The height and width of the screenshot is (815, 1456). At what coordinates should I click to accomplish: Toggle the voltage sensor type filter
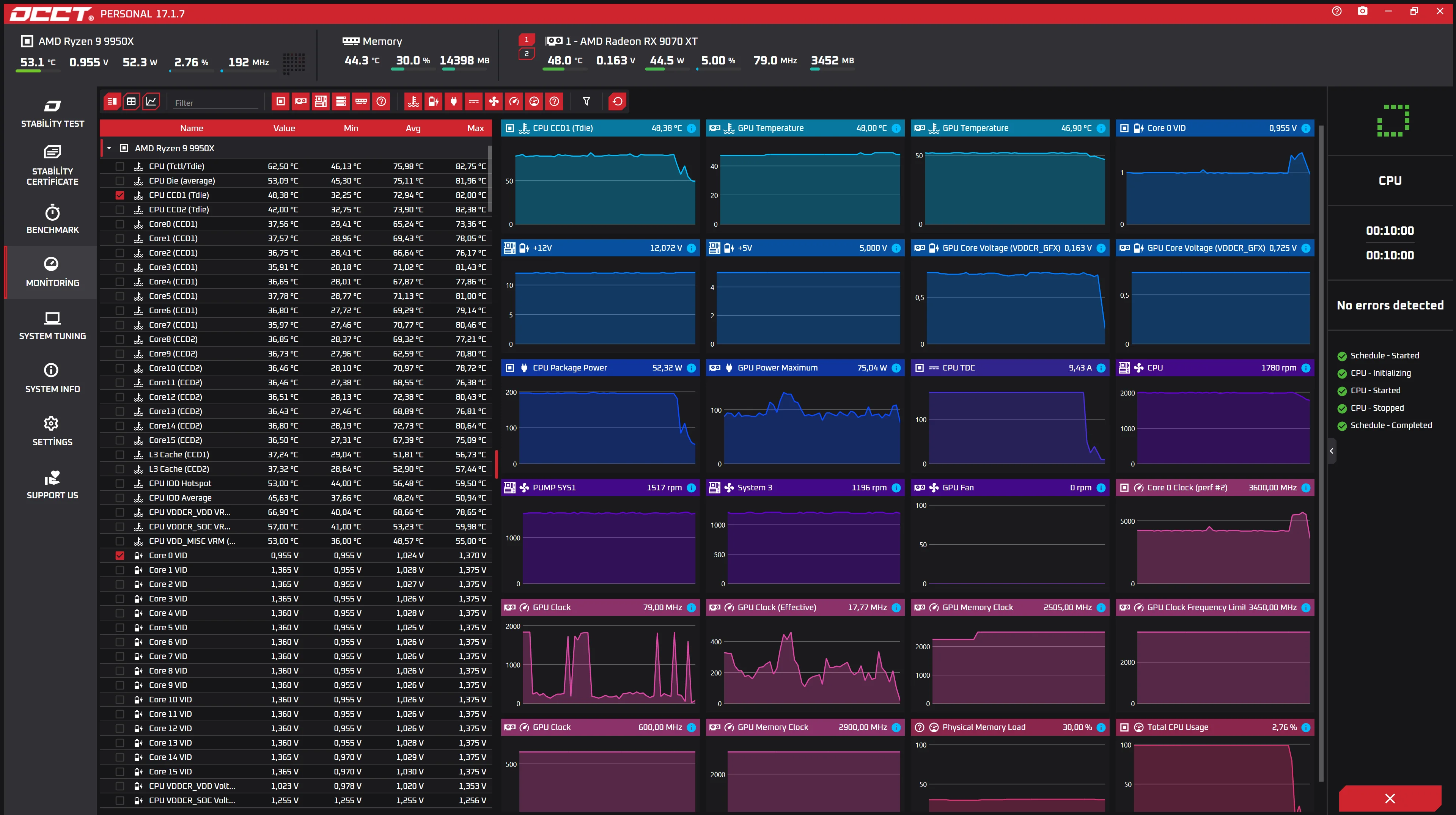point(434,102)
